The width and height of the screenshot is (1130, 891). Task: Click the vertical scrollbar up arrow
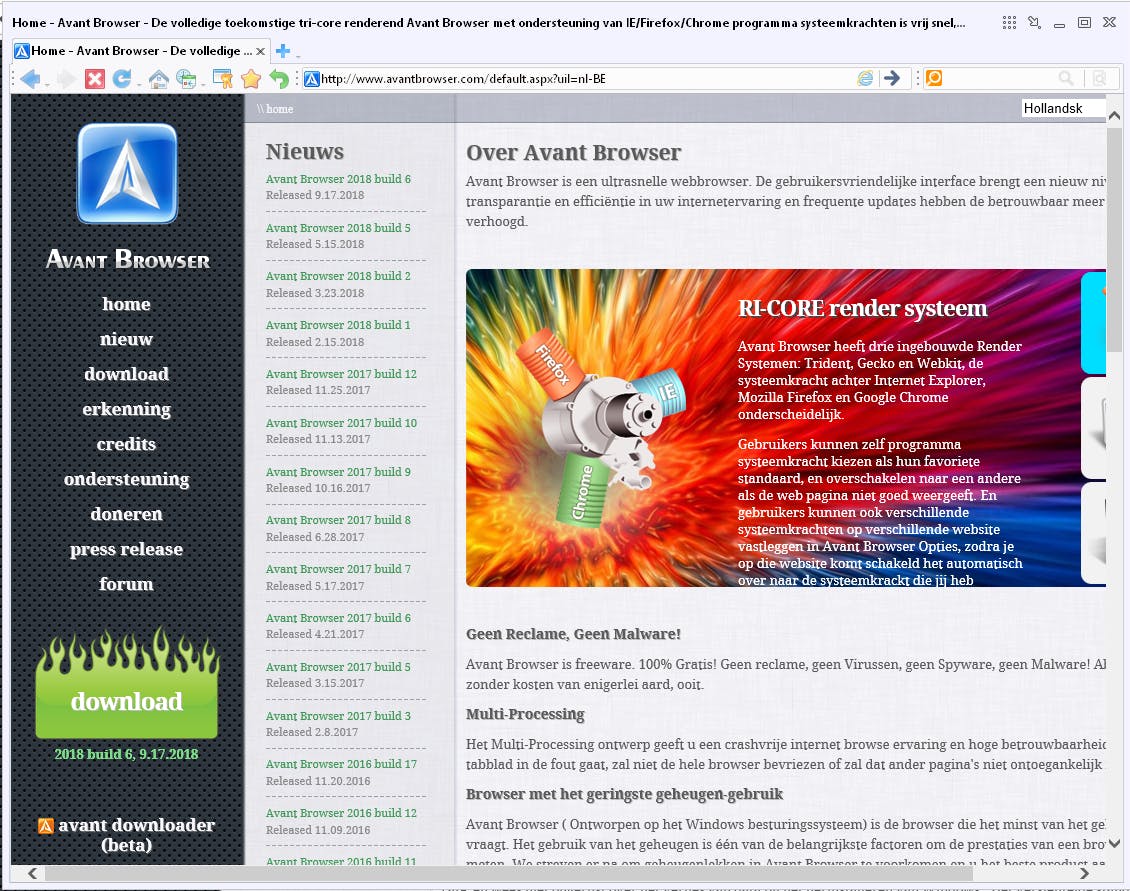point(1114,115)
